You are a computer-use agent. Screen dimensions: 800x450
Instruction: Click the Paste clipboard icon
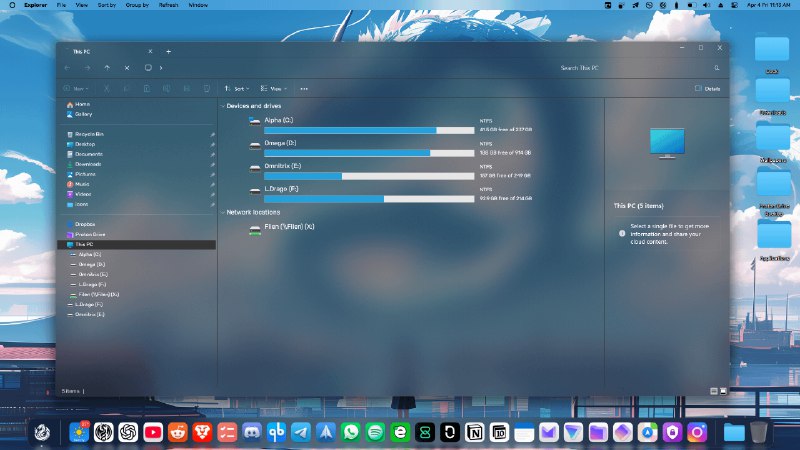click(x=147, y=89)
